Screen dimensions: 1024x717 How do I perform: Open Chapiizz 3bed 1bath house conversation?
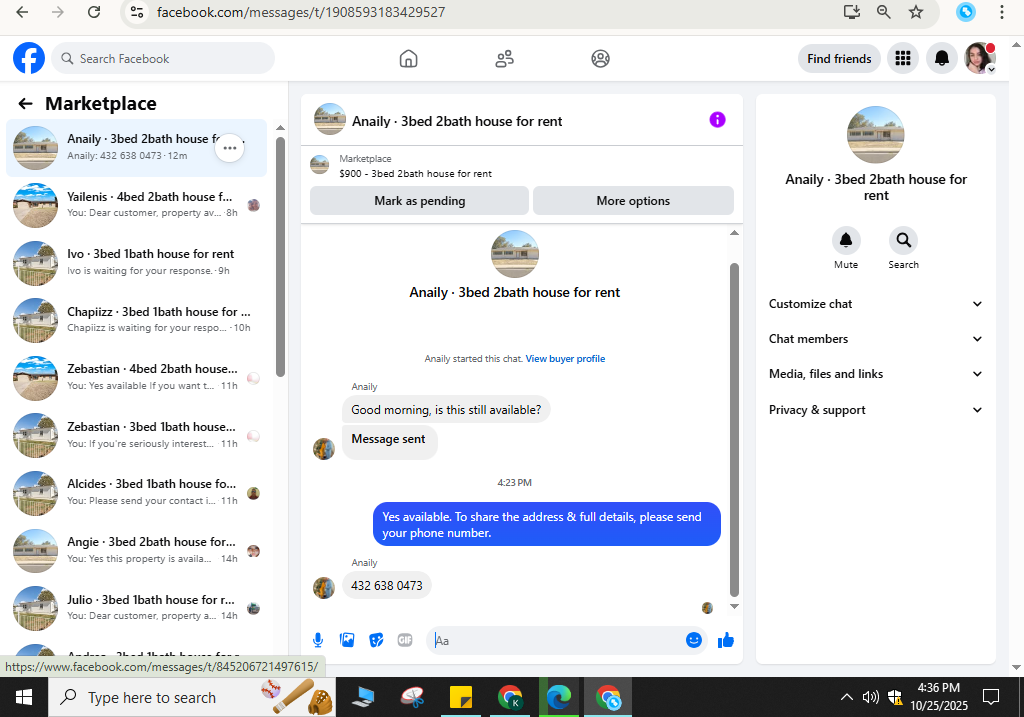click(x=136, y=320)
